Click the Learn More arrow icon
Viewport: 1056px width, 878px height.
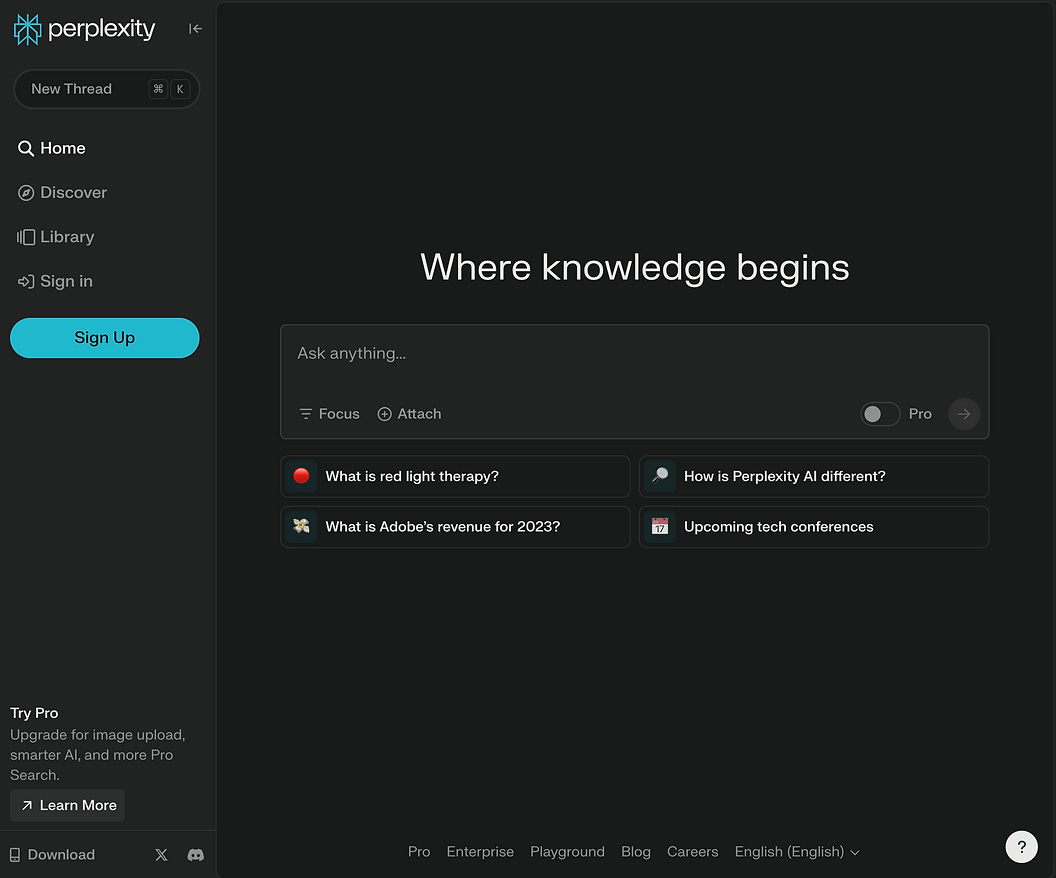coord(27,805)
